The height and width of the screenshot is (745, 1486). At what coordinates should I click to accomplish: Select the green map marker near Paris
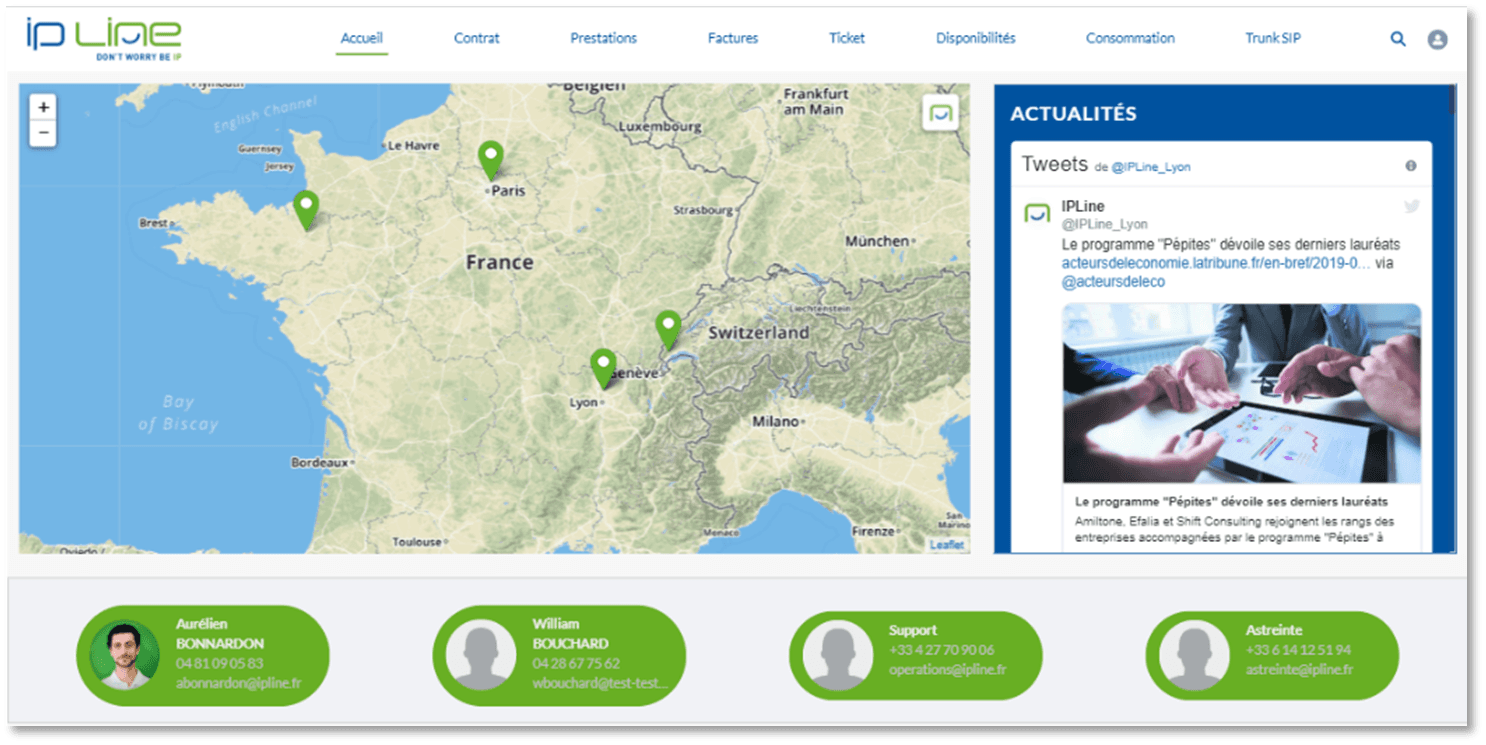point(490,160)
